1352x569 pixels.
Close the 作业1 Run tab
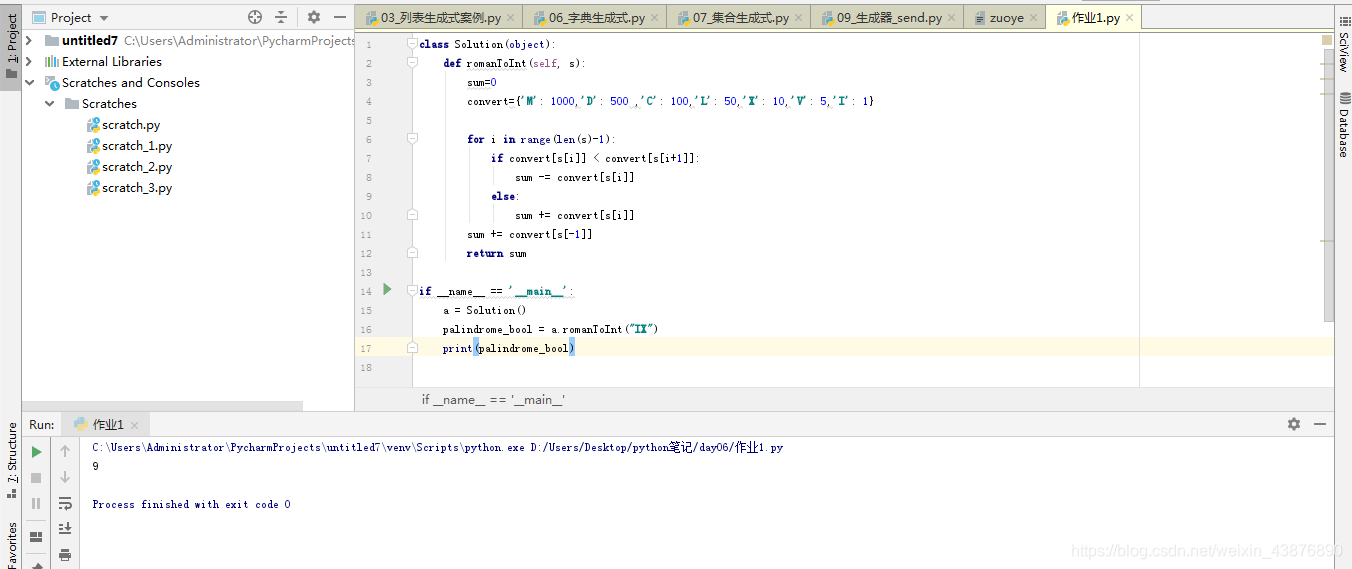pyautogui.click(x=134, y=425)
